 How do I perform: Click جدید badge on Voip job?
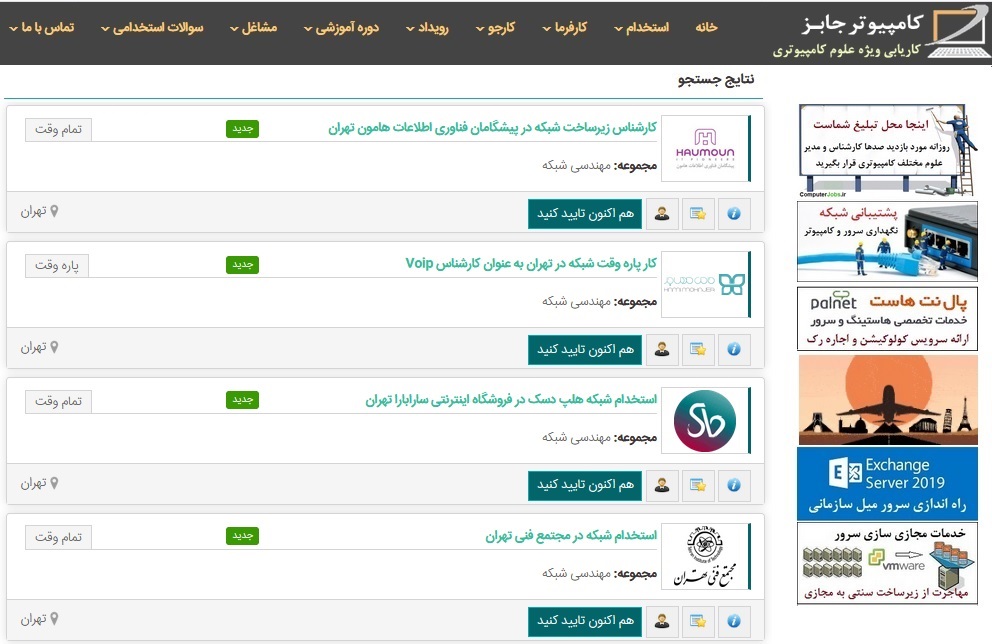pyautogui.click(x=242, y=264)
